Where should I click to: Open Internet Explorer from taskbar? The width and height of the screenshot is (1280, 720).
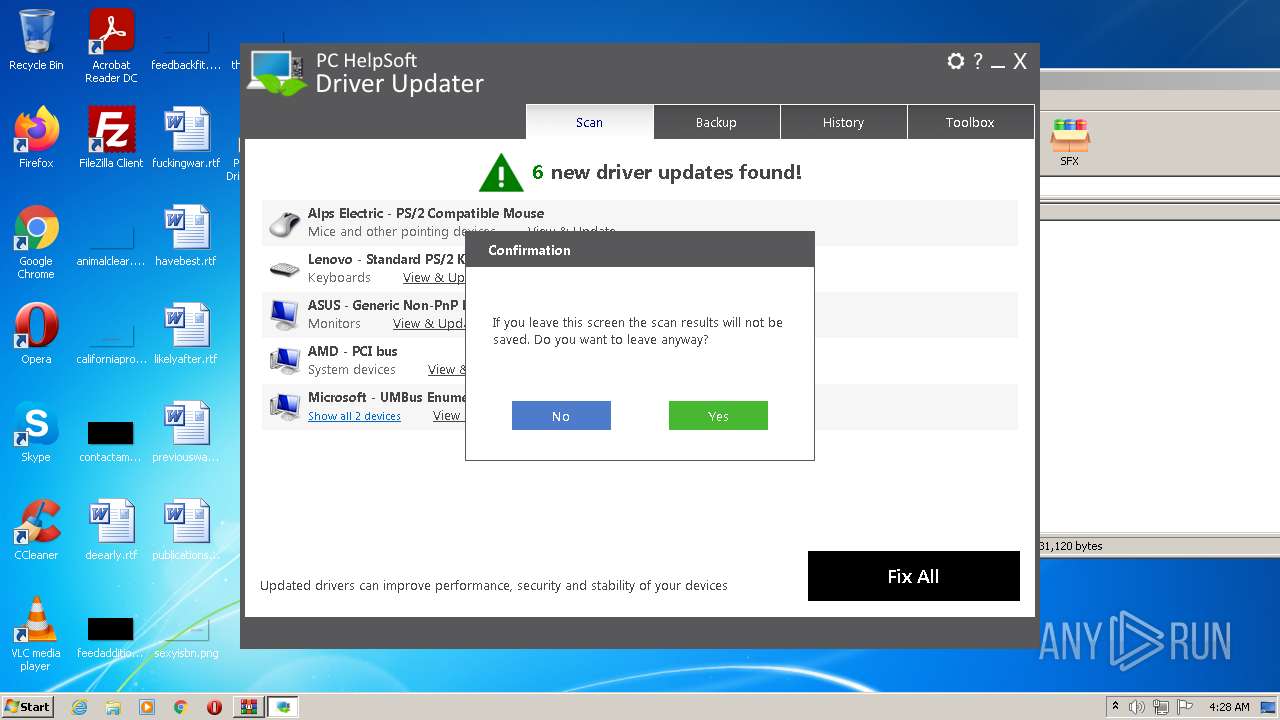pos(79,707)
